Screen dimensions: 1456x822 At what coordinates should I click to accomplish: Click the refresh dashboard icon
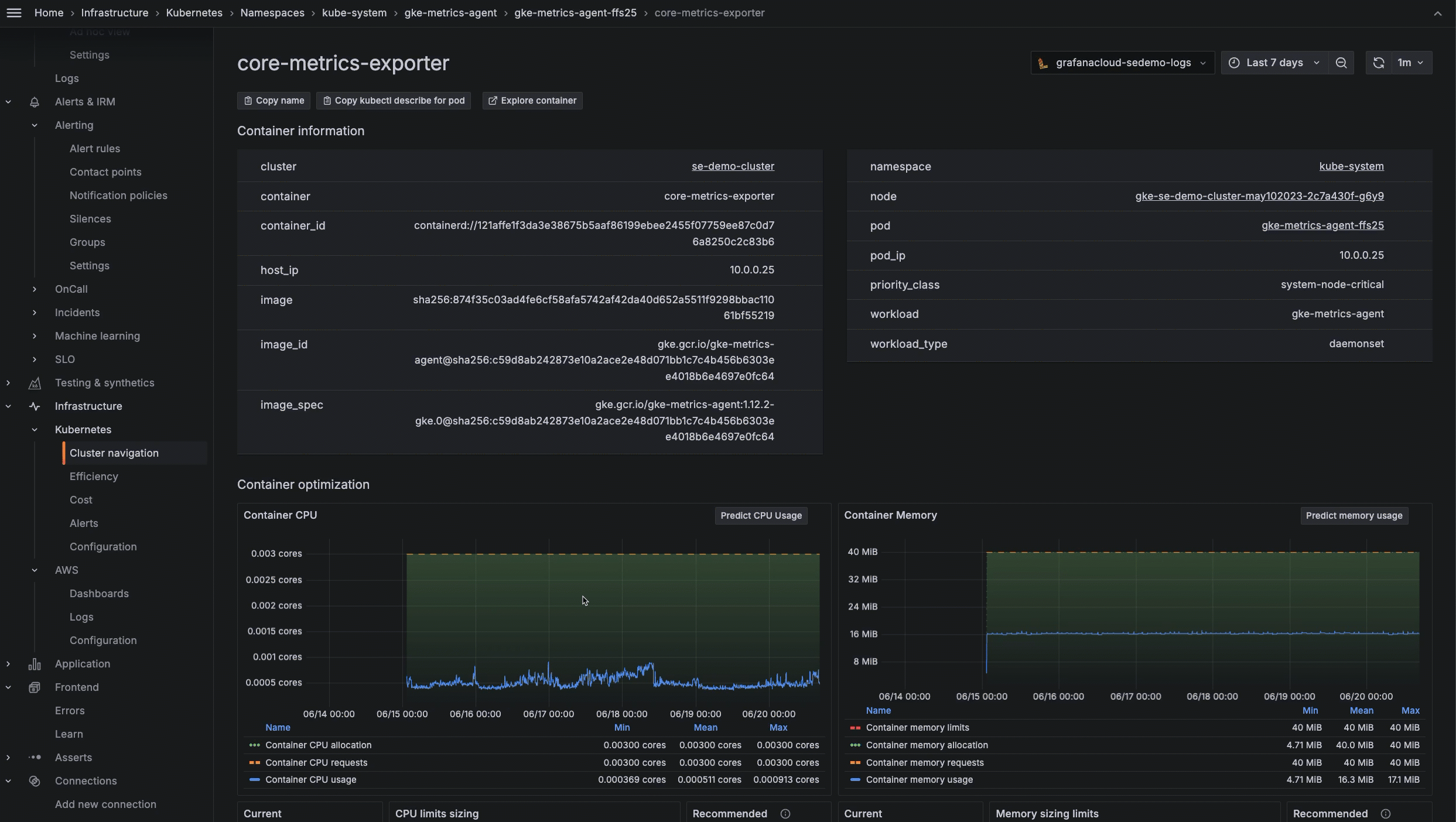click(x=1379, y=63)
